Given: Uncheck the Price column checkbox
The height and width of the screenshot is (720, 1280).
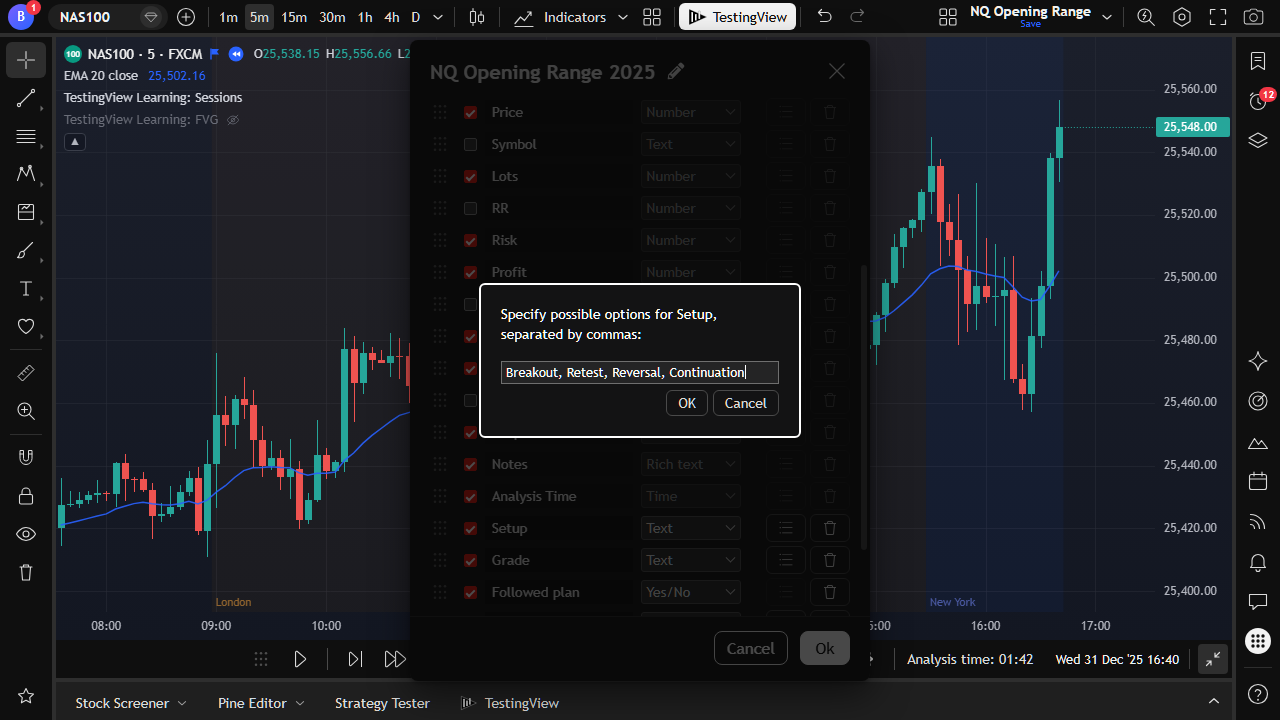Looking at the screenshot, I should pos(470,112).
